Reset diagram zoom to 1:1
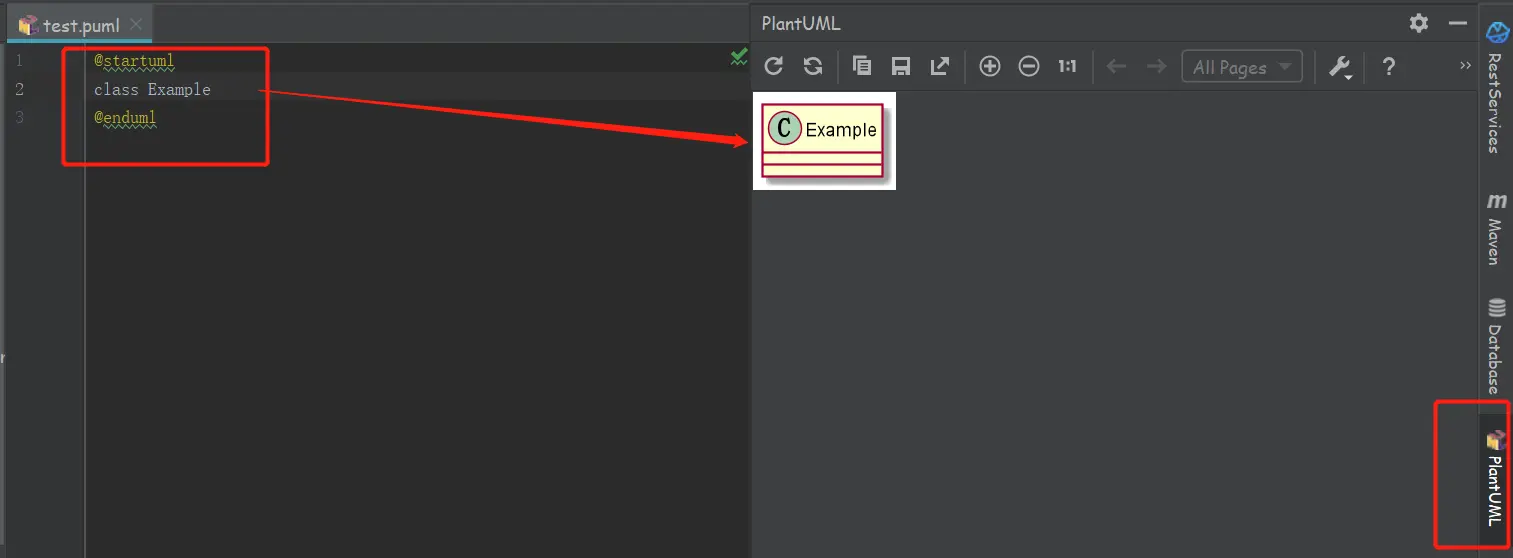This screenshot has width=1513, height=558. click(x=1067, y=67)
